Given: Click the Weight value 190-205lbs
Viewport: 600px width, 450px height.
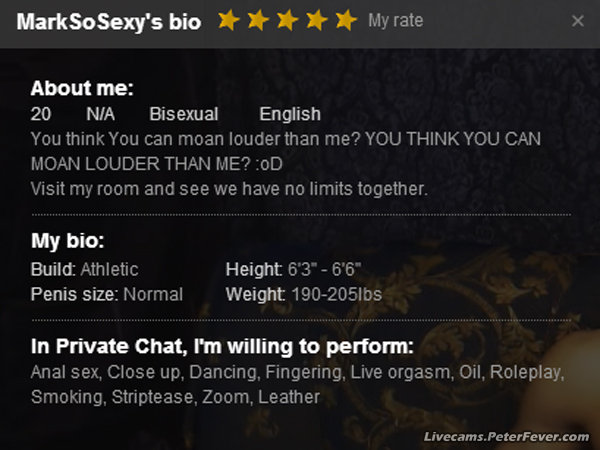Looking at the screenshot, I should pos(336,294).
